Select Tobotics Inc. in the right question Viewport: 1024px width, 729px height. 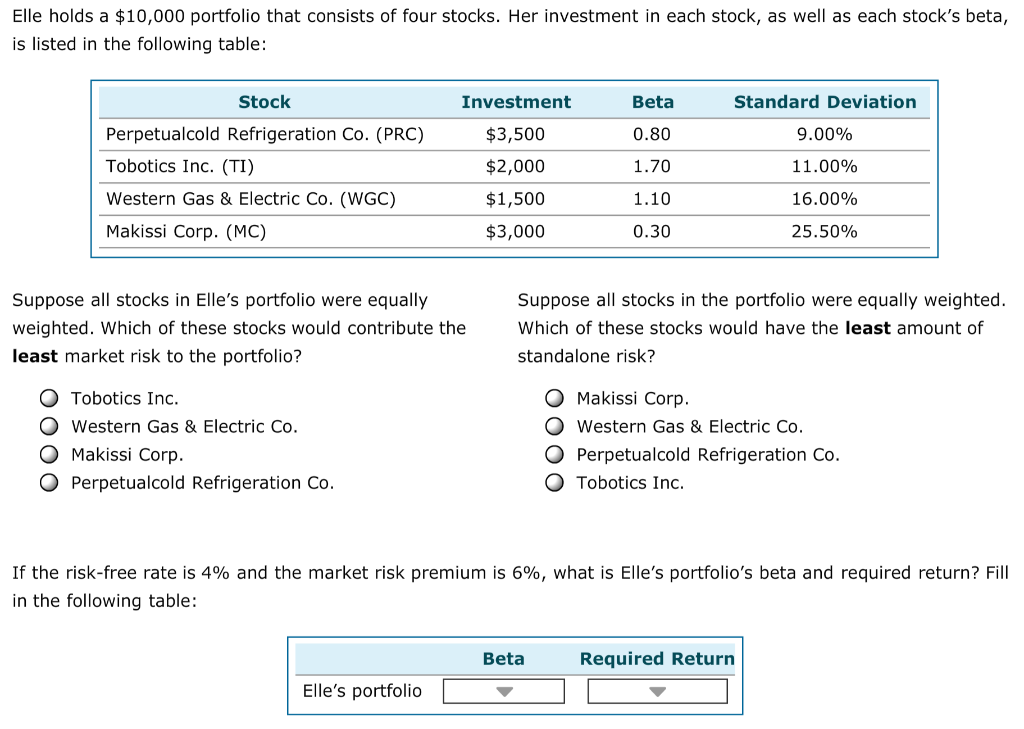pyautogui.click(x=554, y=482)
